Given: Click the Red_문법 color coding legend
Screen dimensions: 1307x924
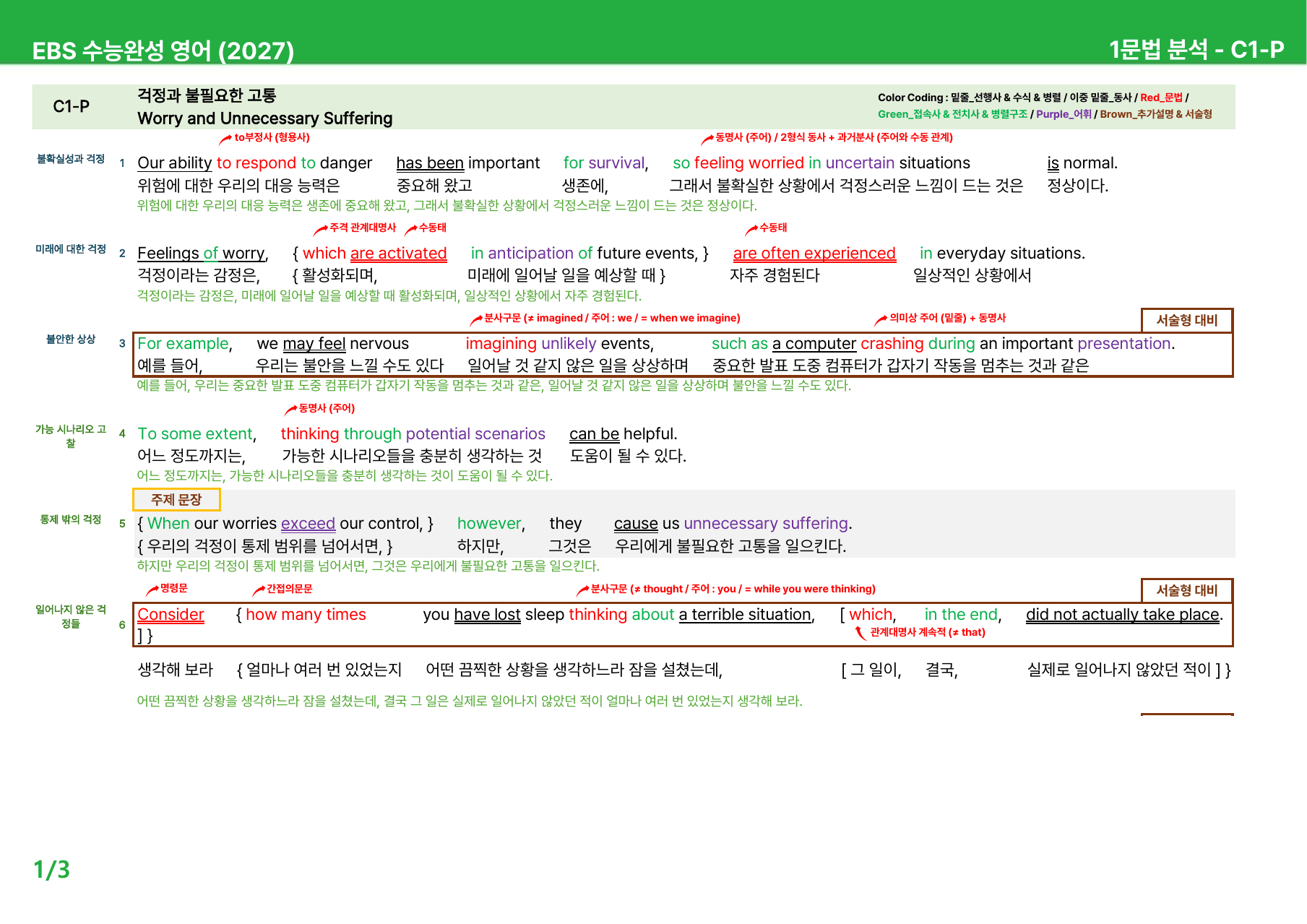Looking at the screenshot, I should 1161,98.
